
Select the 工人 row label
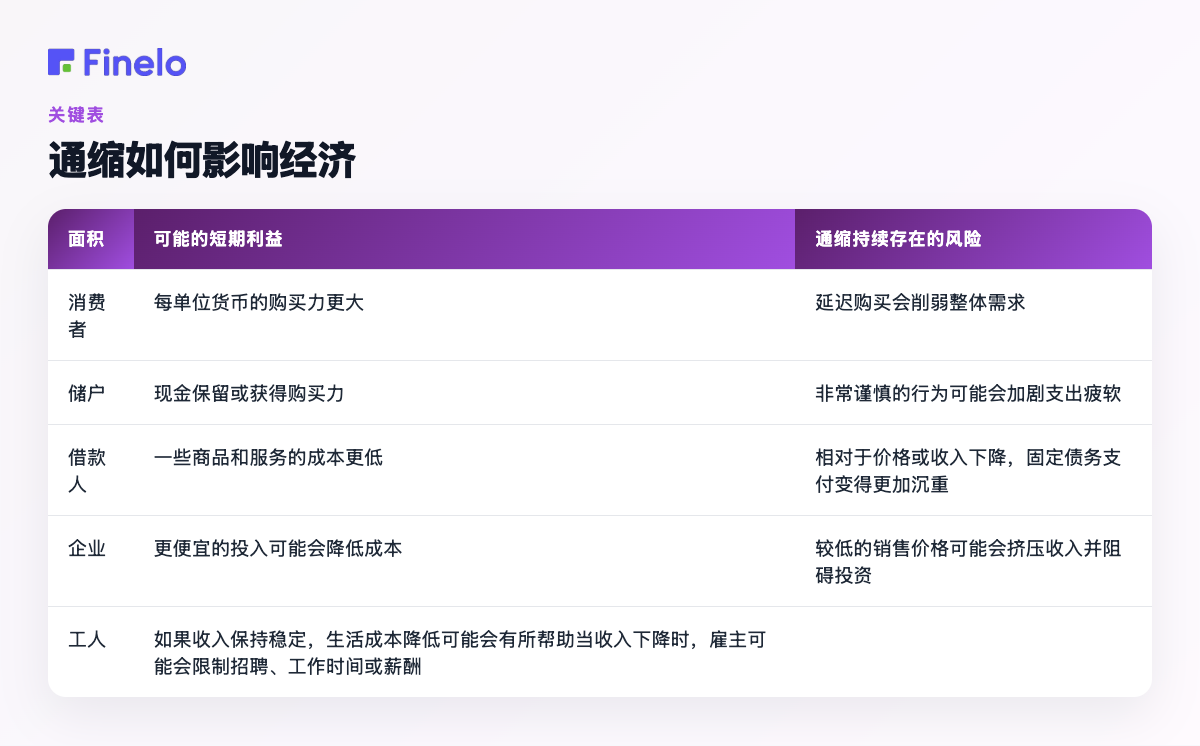(x=87, y=639)
